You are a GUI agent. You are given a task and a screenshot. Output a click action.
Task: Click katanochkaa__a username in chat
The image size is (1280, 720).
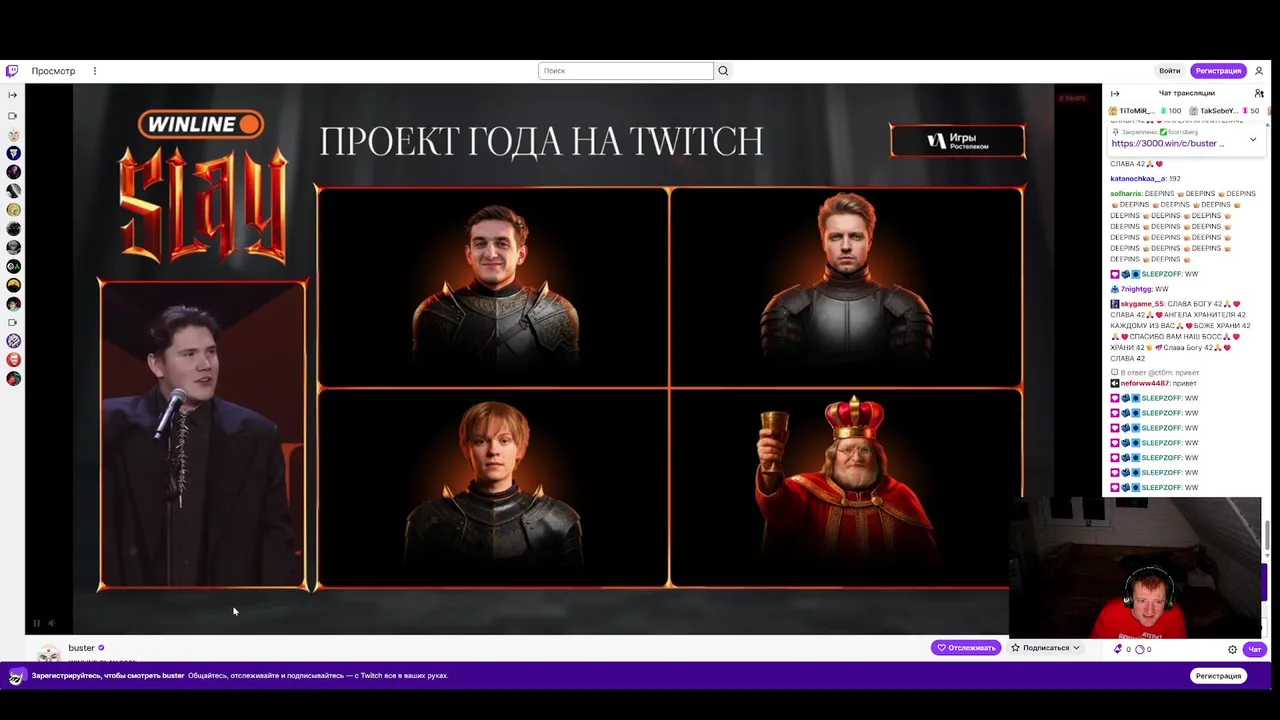(x=1137, y=179)
